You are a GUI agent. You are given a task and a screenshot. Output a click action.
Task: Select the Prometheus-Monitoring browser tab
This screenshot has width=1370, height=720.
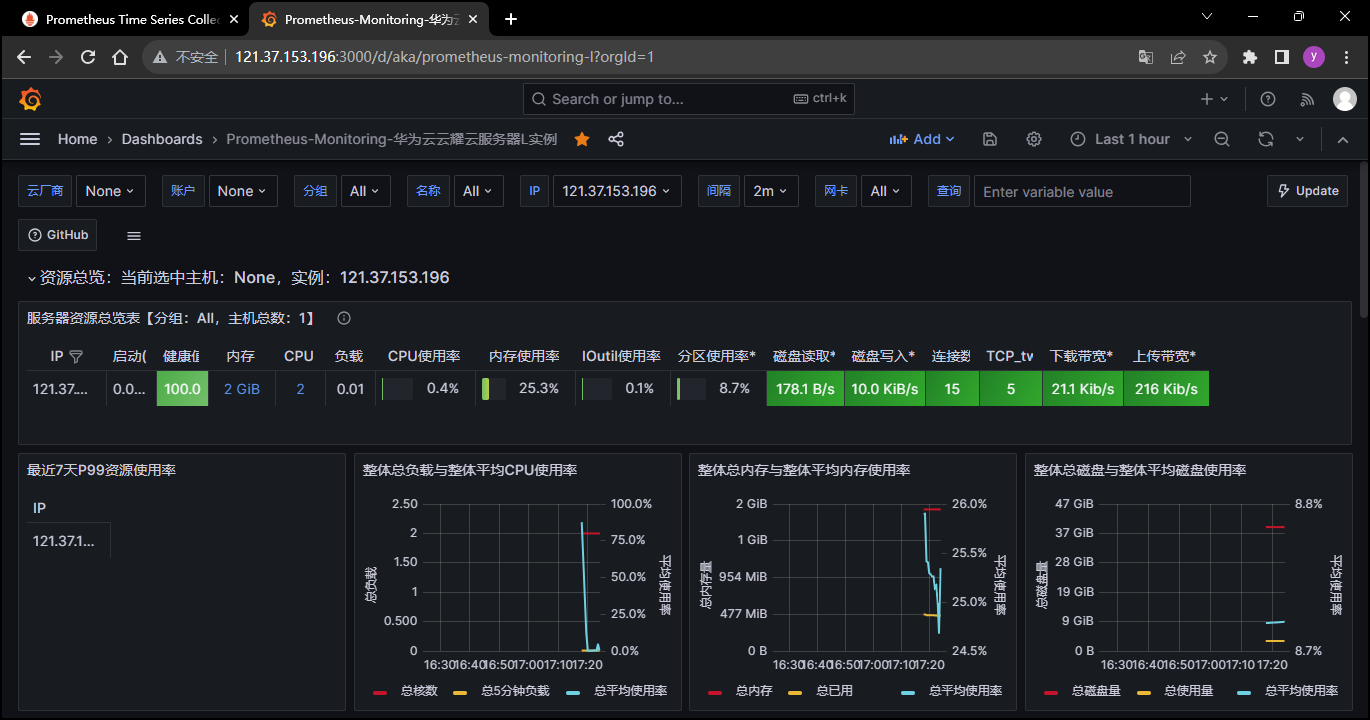[x=369, y=19]
